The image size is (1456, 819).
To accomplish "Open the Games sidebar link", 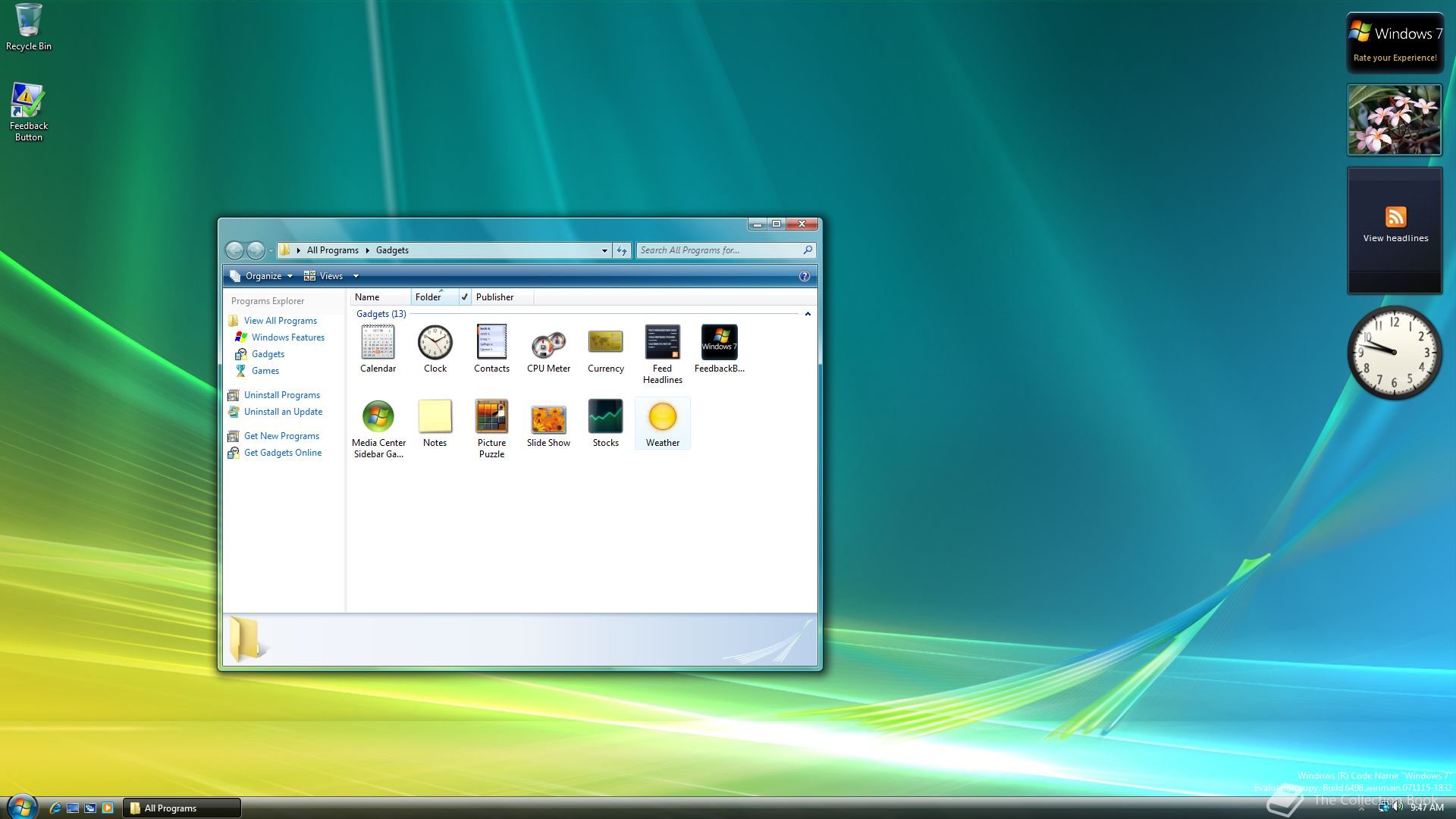I will (265, 371).
